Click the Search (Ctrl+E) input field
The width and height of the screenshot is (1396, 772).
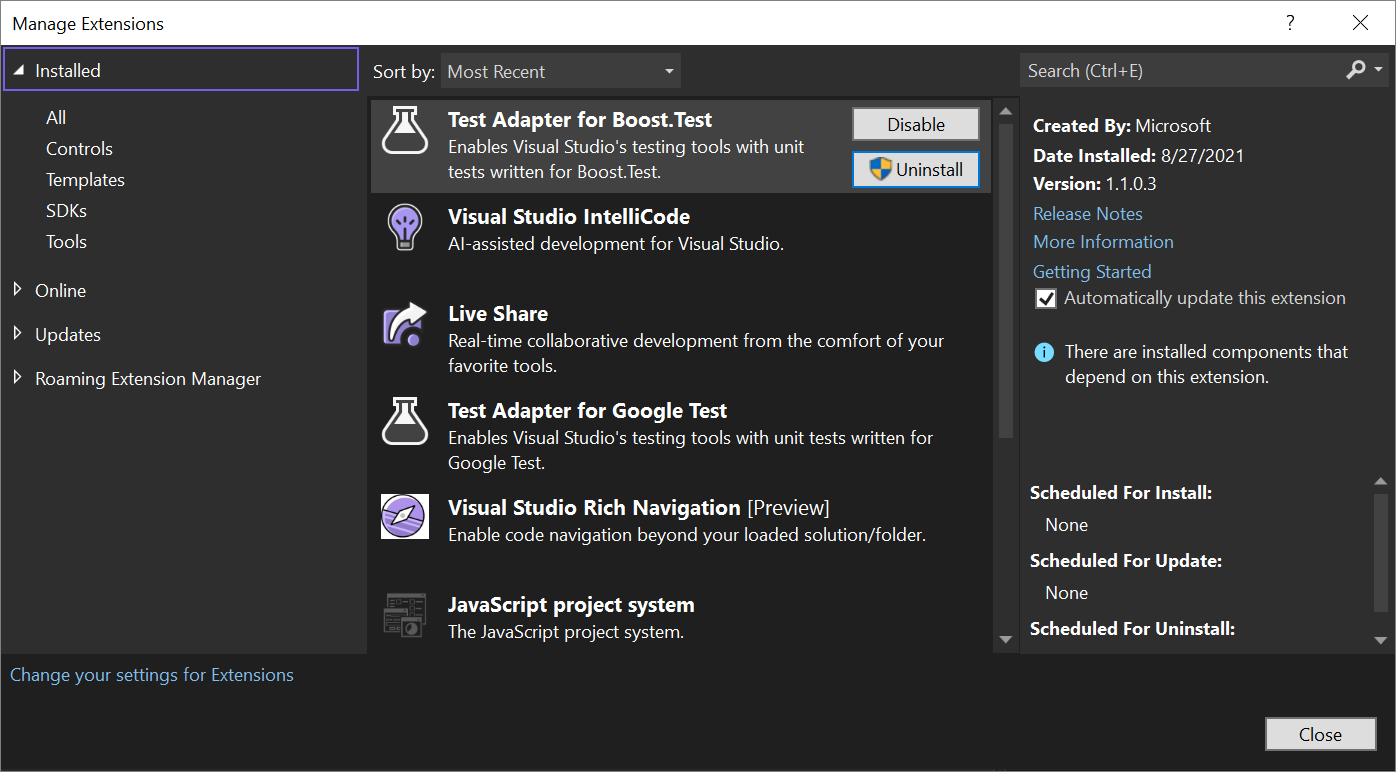click(x=1150, y=70)
